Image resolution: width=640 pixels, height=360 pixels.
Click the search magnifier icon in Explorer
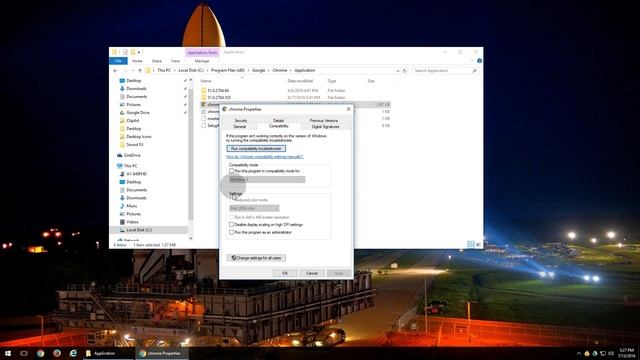click(474, 71)
